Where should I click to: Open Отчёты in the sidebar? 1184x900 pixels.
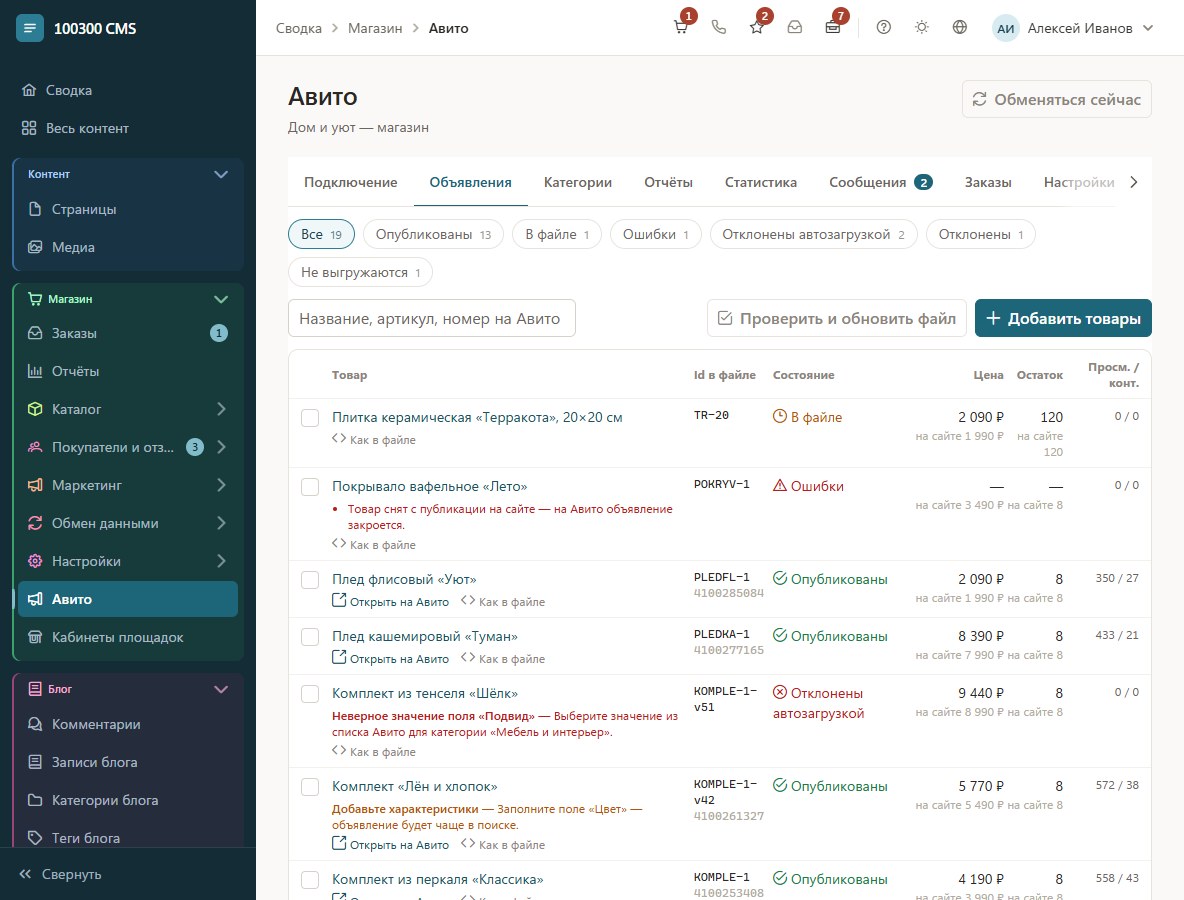128,371
